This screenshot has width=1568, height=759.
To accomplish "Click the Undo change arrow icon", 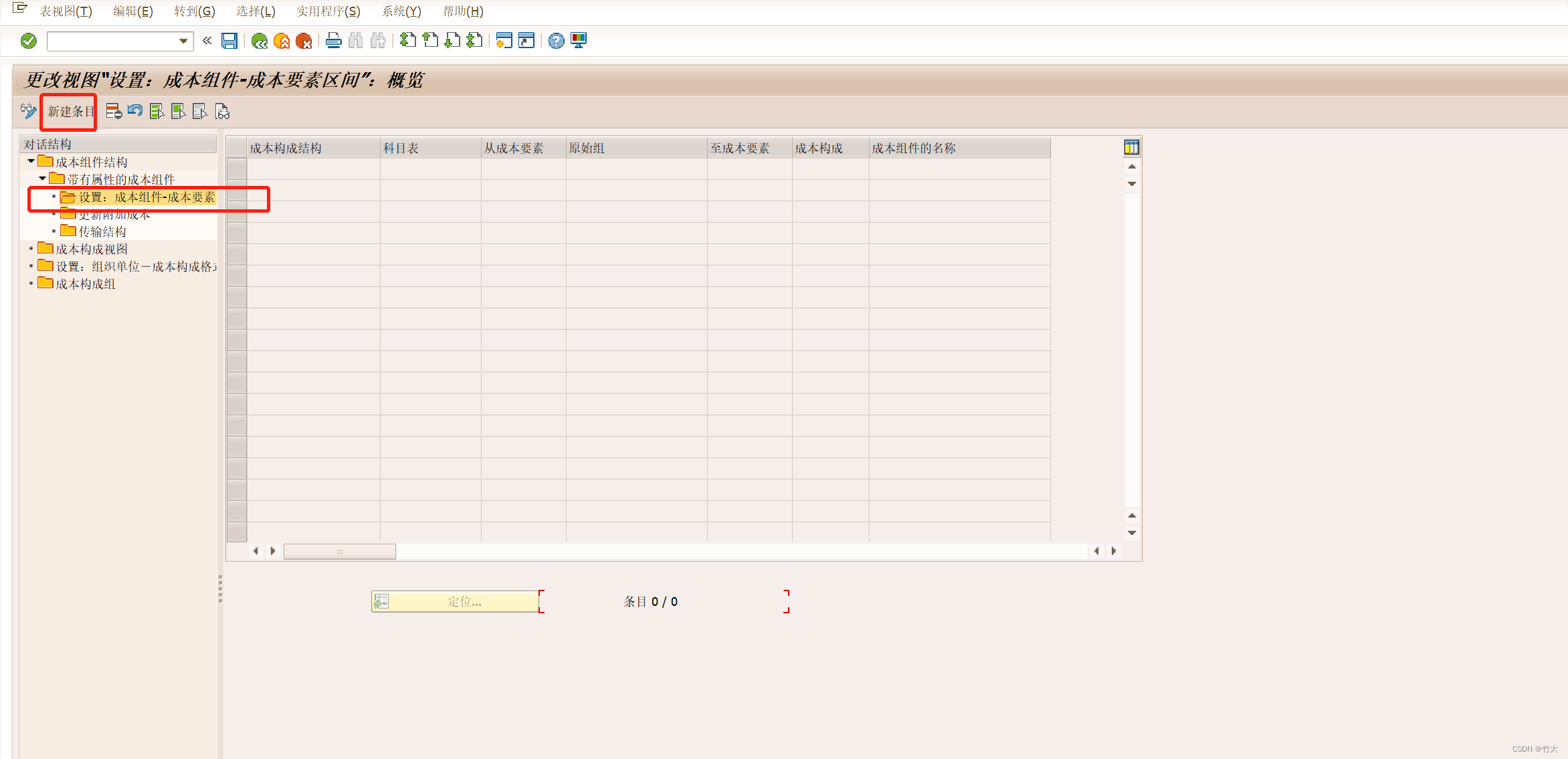I will [135, 111].
